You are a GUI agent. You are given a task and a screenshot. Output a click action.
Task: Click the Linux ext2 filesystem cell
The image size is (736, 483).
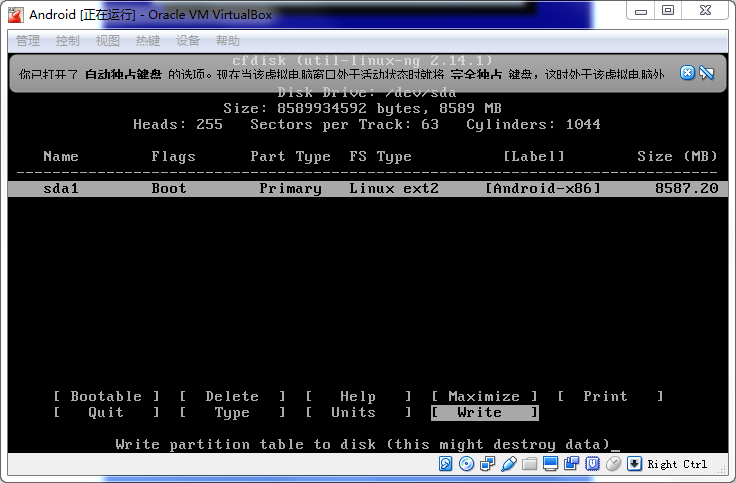(x=394, y=189)
